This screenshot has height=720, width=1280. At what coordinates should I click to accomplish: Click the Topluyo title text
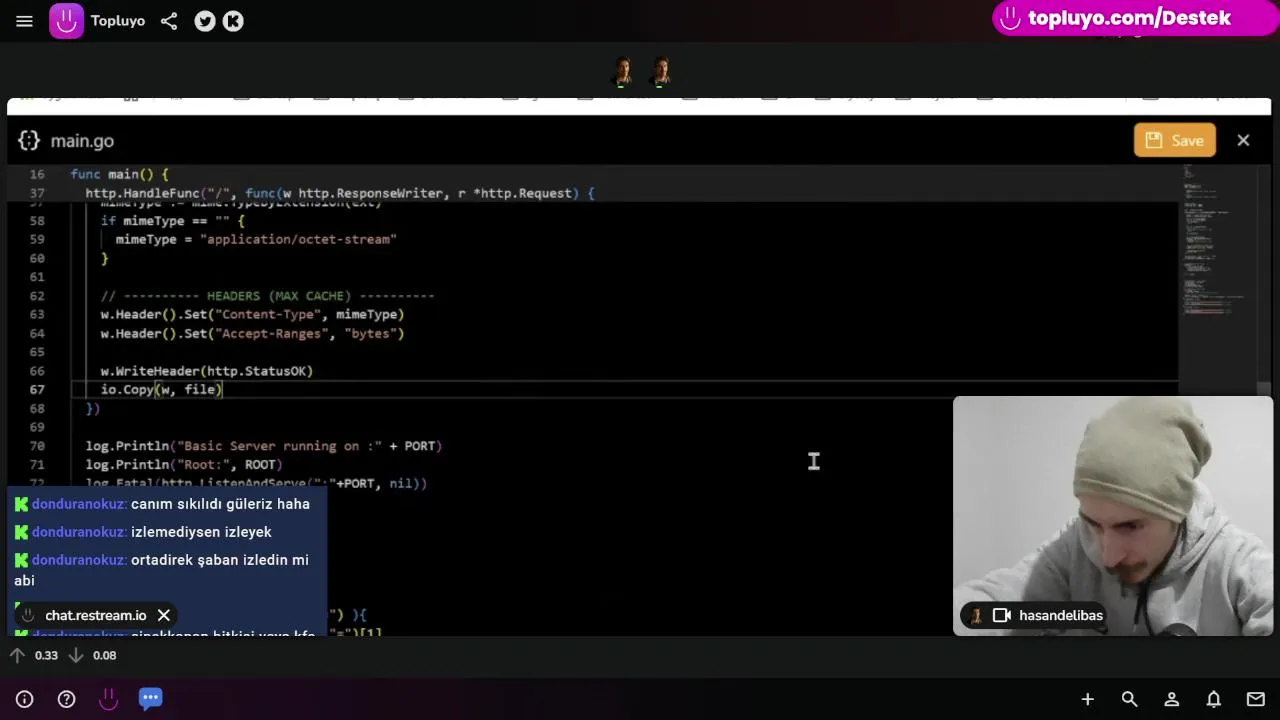[x=118, y=21]
